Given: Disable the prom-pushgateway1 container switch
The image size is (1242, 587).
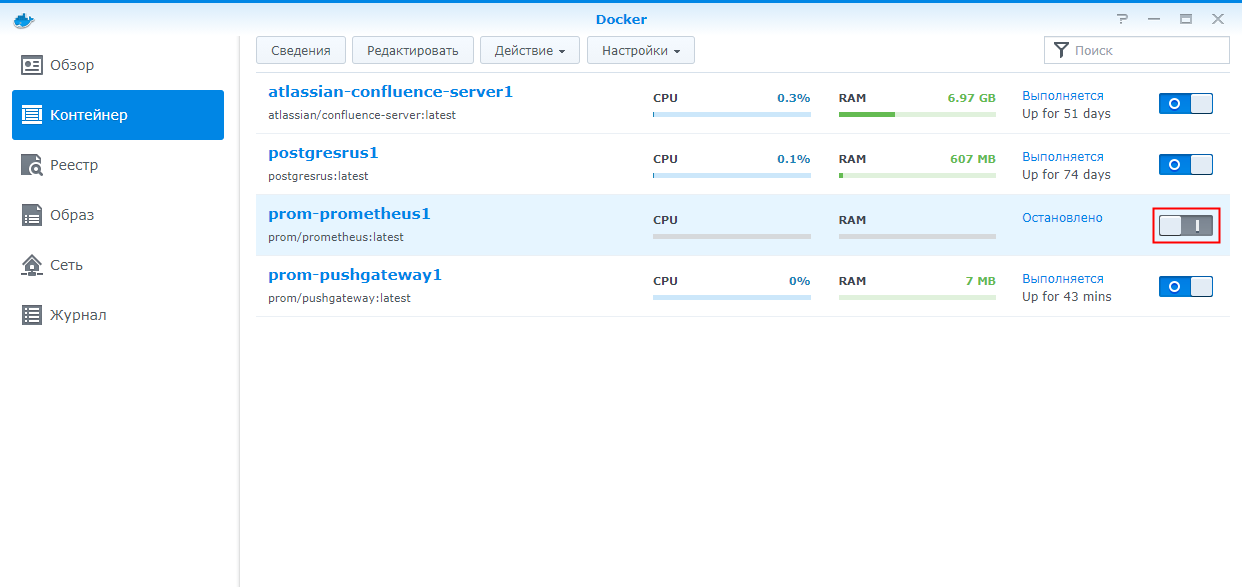Looking at the screenshot, I should click(1185, 287).
